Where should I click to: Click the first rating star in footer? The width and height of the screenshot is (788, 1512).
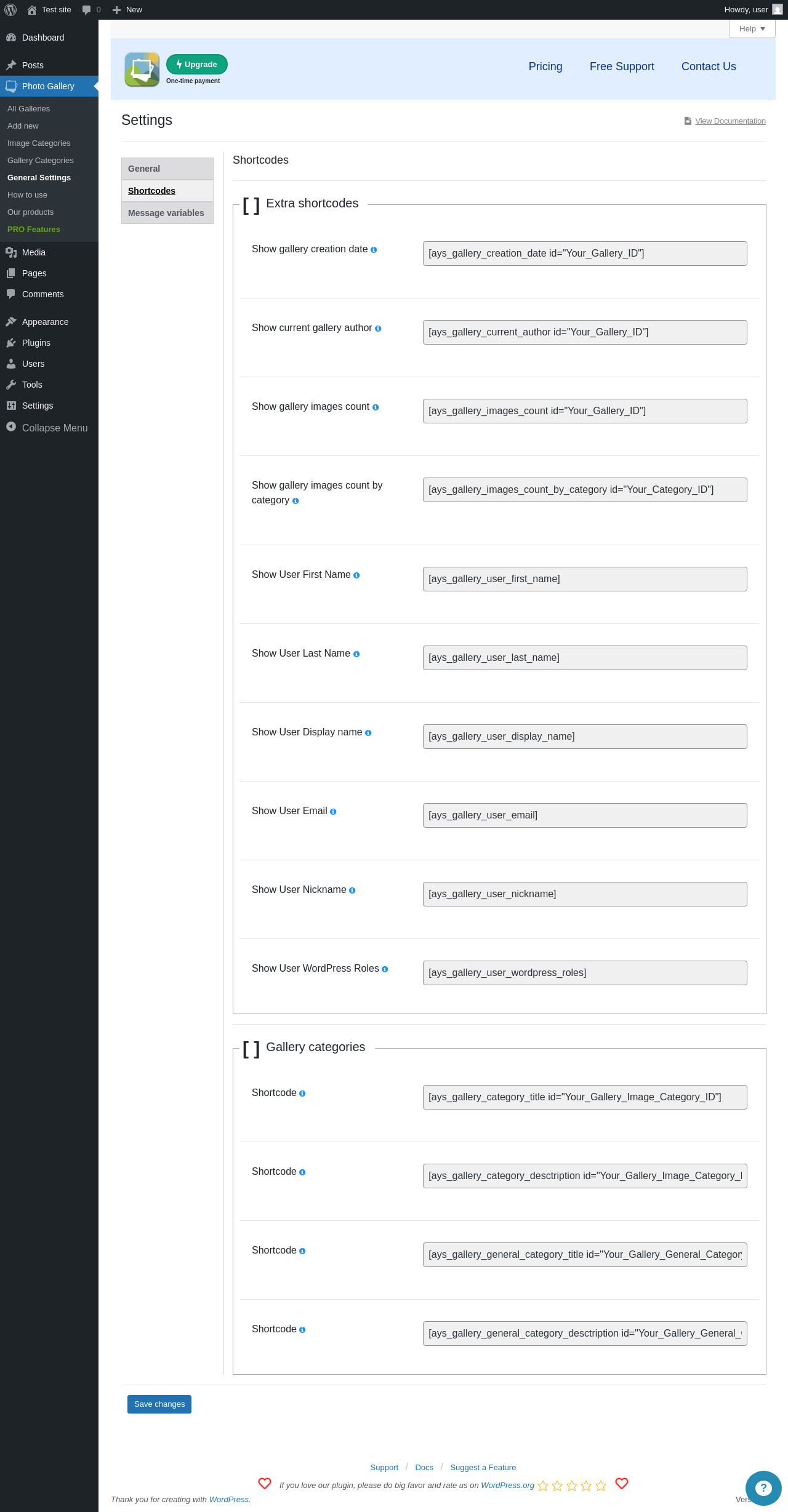[x=543, y=1486]
